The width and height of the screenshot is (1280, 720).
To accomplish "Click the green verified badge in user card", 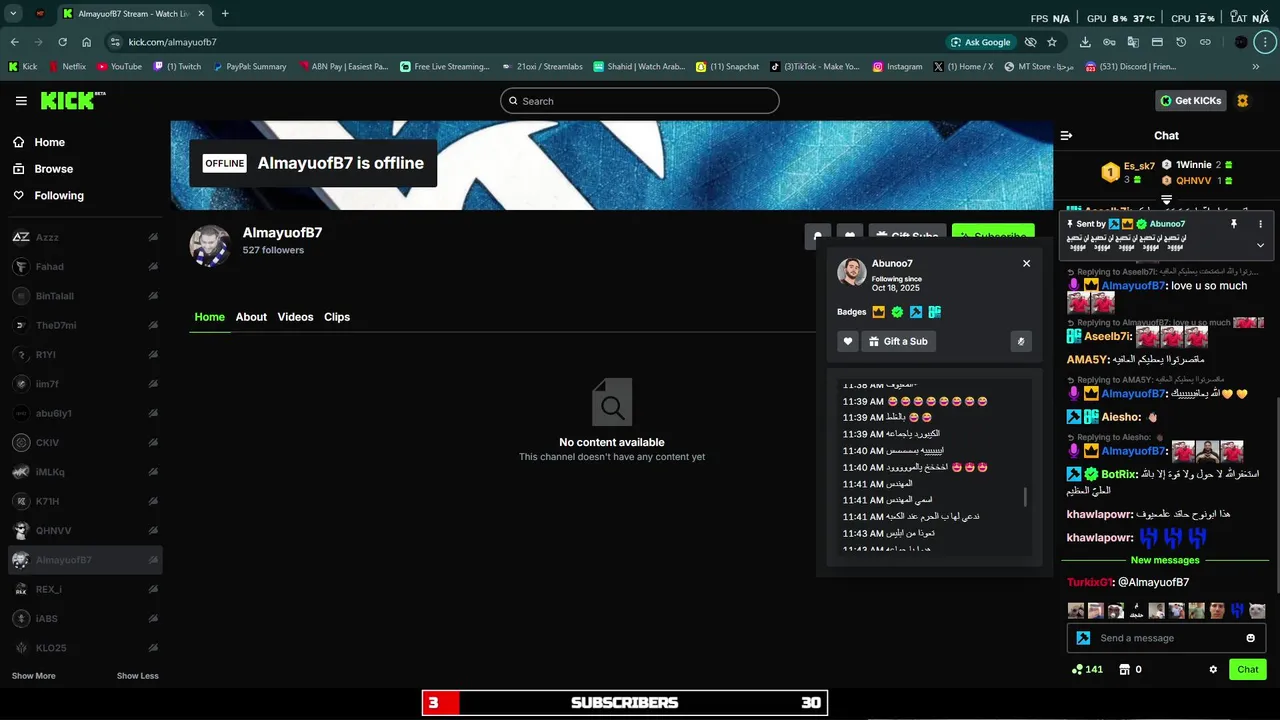I will [x=897, y=312].
